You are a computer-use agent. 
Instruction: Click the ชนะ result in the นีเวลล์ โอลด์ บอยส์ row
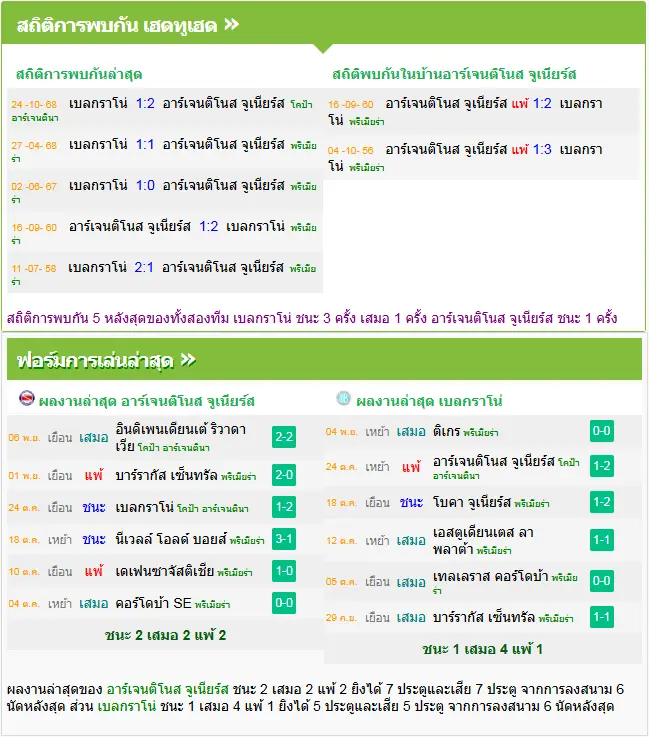click(94, 539)
